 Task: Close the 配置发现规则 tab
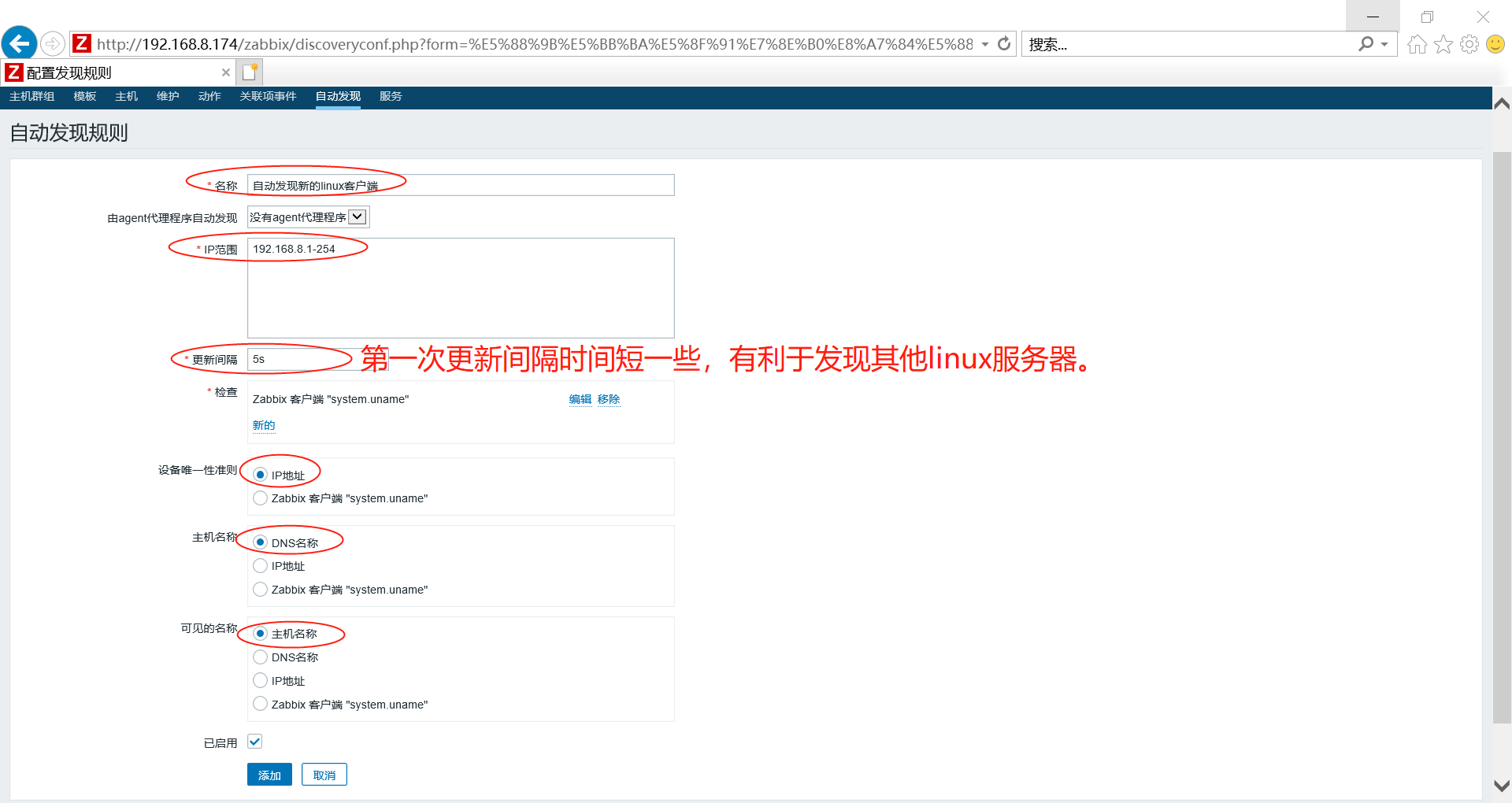226,72
